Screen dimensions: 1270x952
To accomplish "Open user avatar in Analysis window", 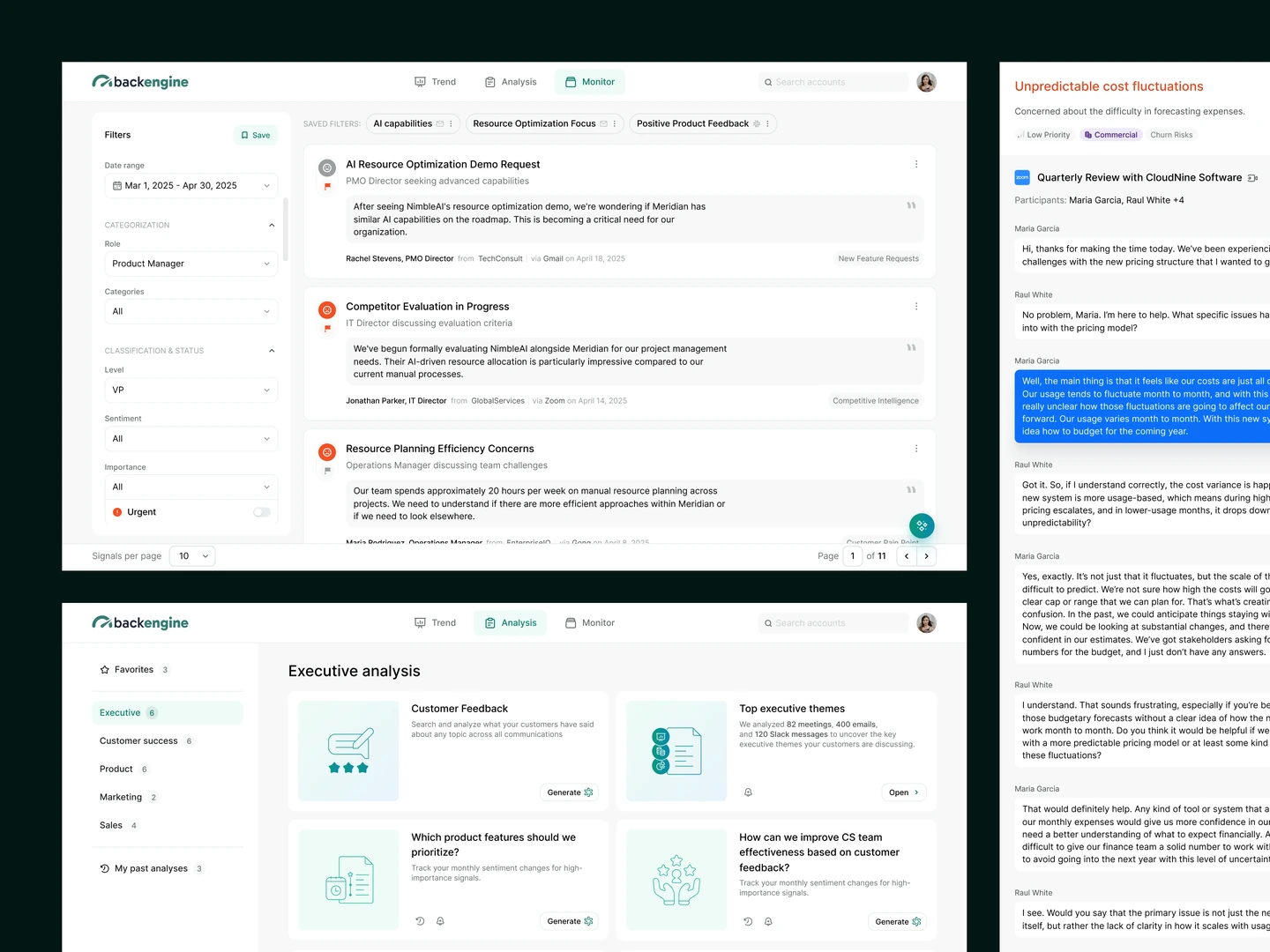I will click(926, 623).
